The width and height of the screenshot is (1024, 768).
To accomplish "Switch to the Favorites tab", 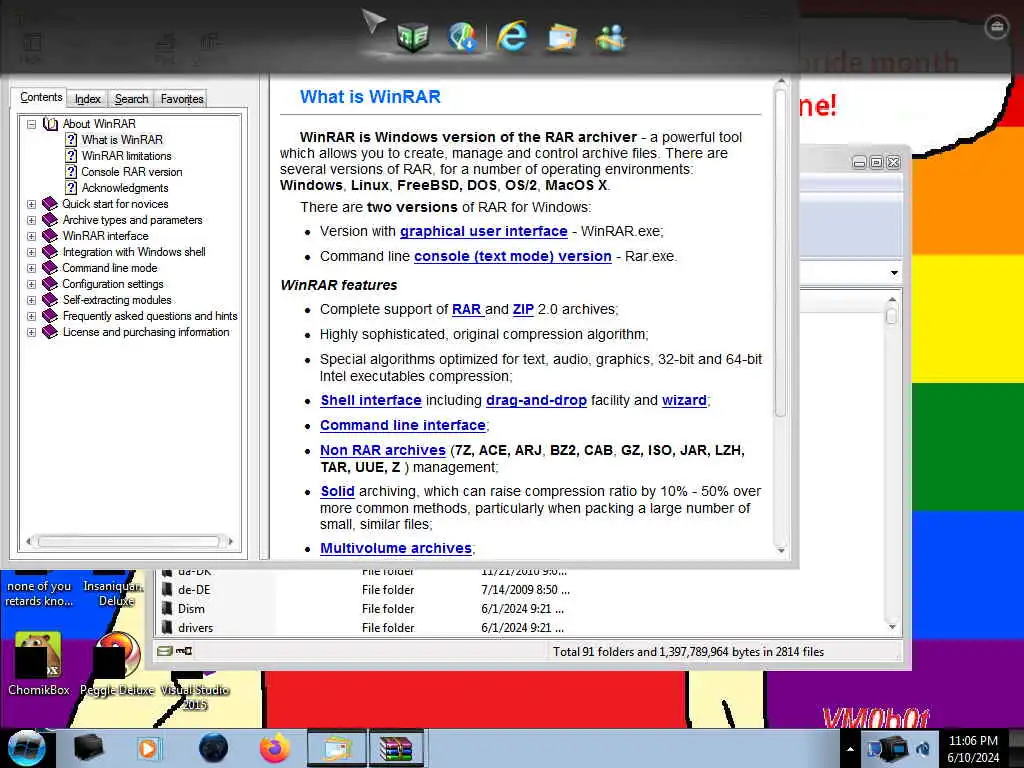I will point(182,99).
